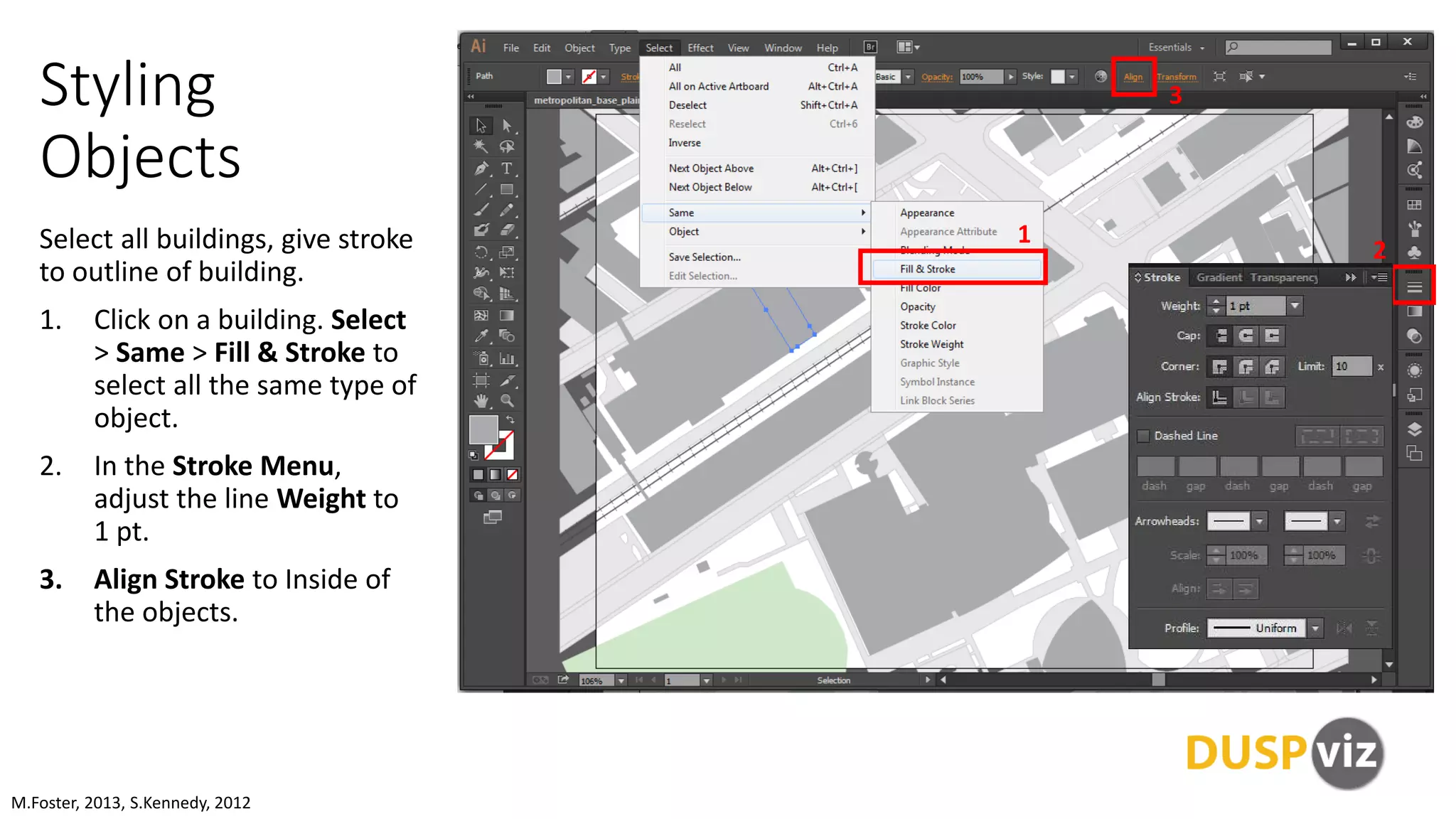Select the Hand tool
Image resolution: width=1456 pixels, height=819 pixels.
[481, 401]
